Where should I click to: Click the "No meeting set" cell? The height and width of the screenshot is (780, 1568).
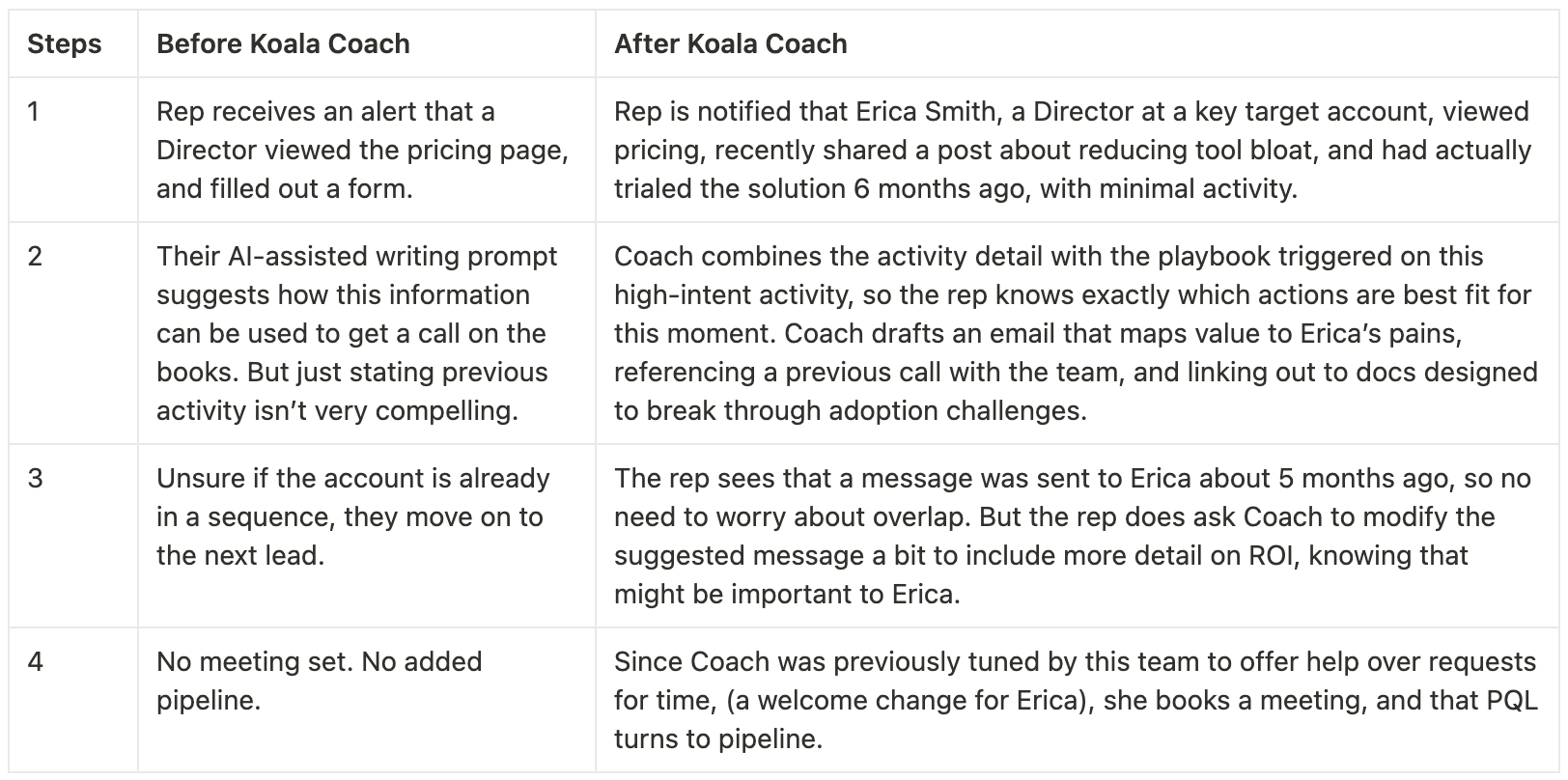pos(319,662)
